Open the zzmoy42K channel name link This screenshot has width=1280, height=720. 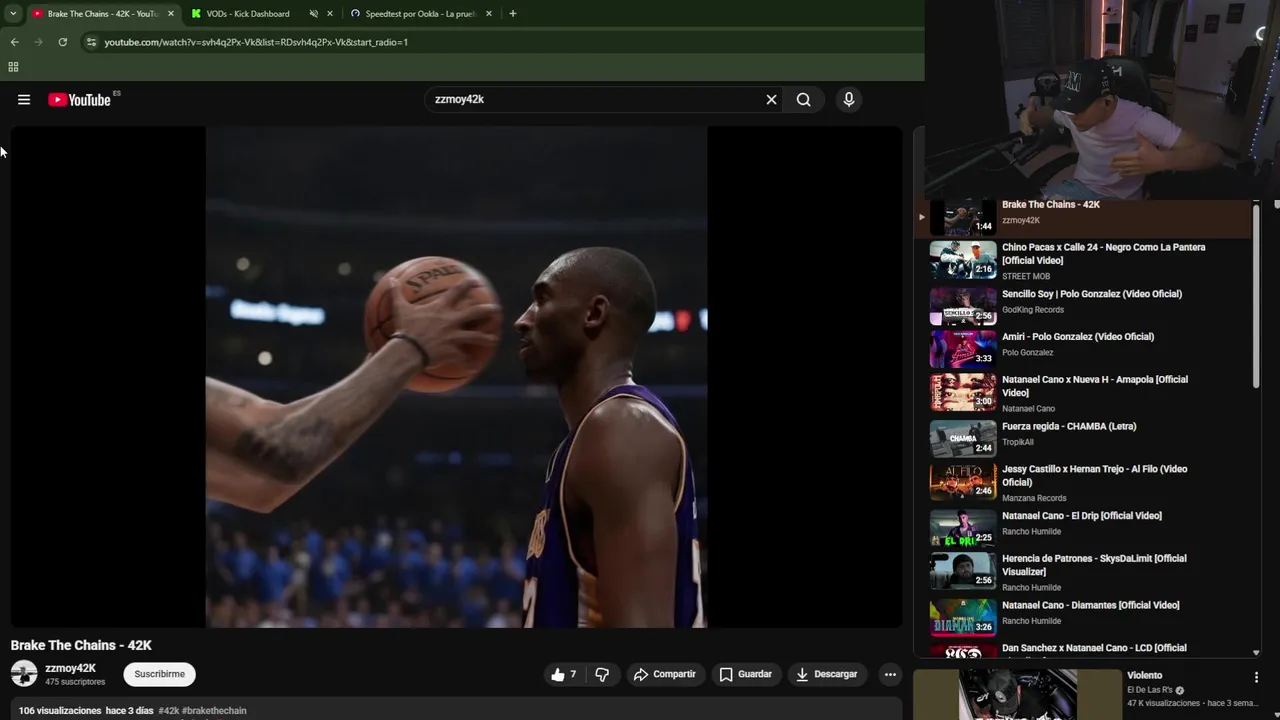[x=71, y=668]
